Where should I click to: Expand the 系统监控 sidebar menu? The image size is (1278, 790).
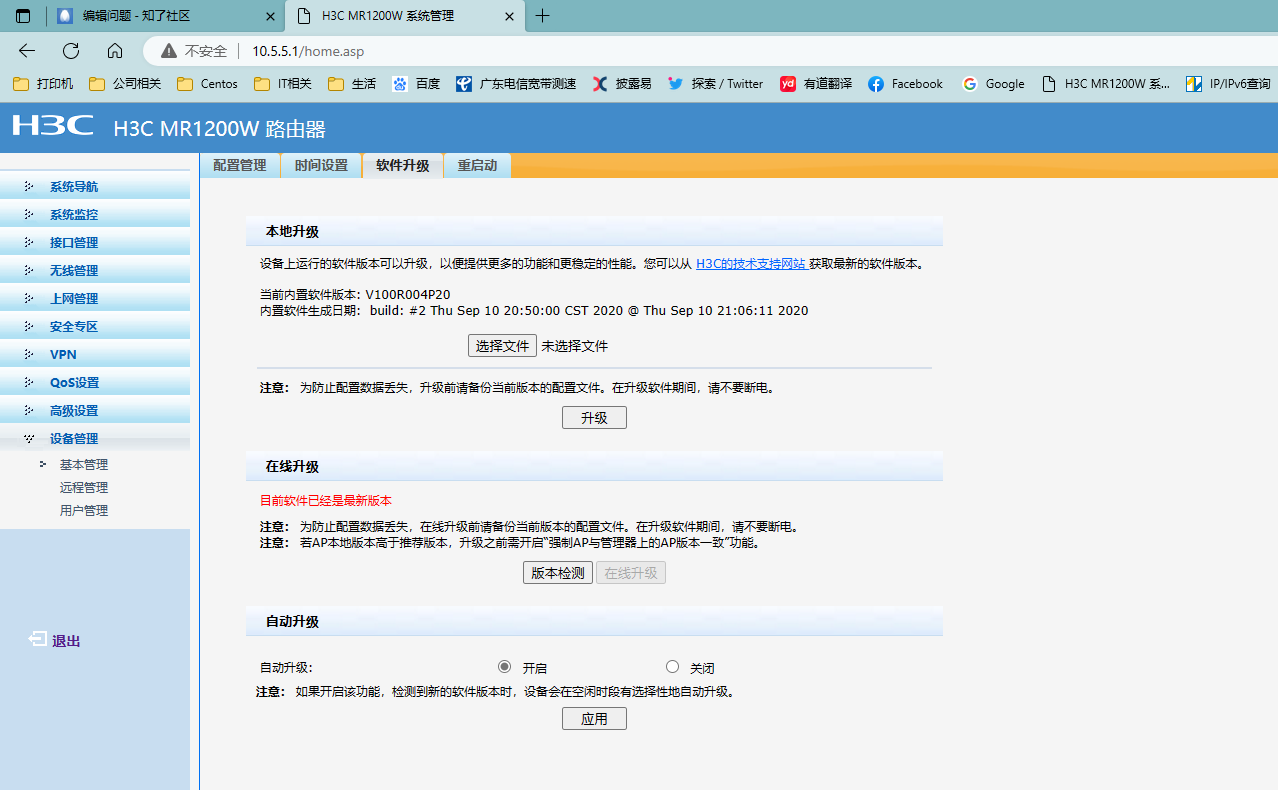tap(74, 215)
